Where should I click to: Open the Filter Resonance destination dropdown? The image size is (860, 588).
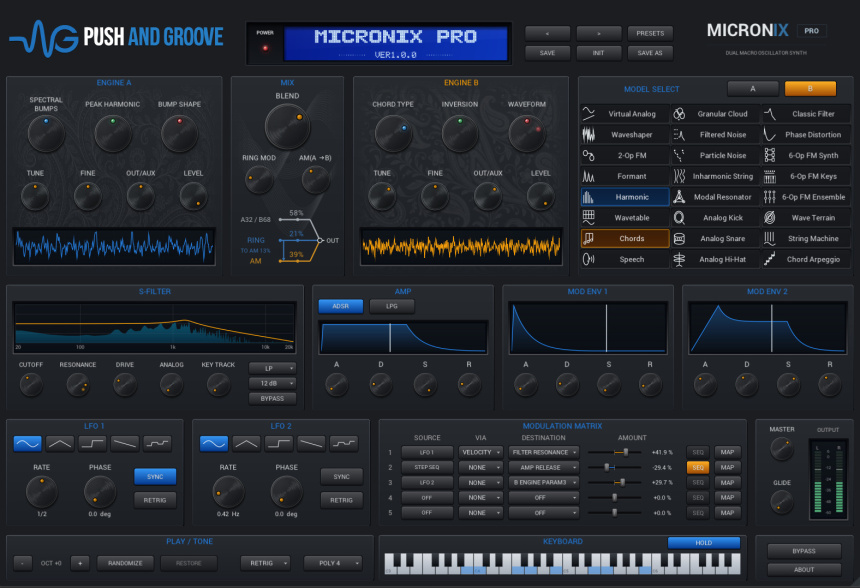click(x=544, y=452)
